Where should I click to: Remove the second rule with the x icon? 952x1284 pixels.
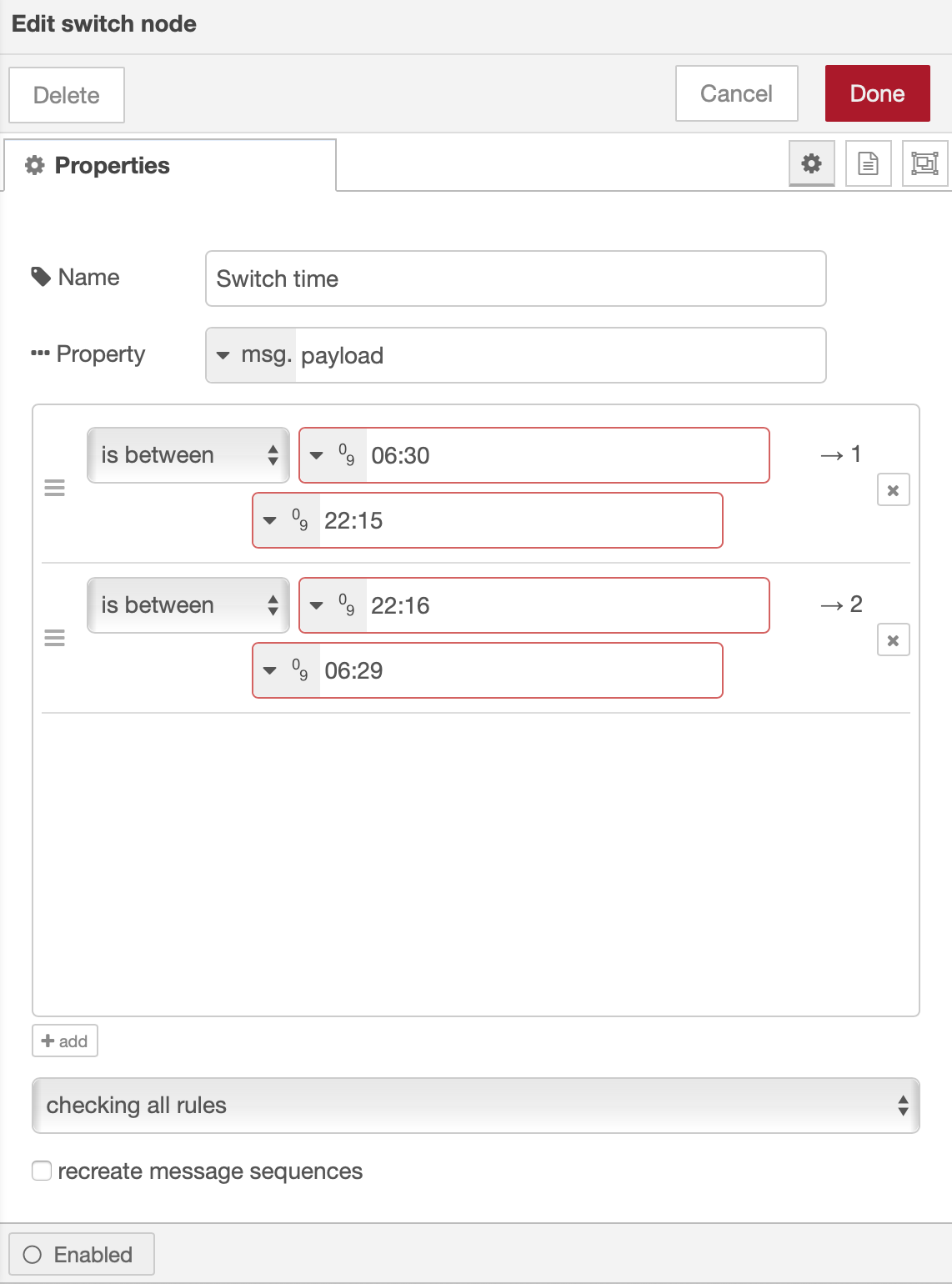[x=893, y=640]
